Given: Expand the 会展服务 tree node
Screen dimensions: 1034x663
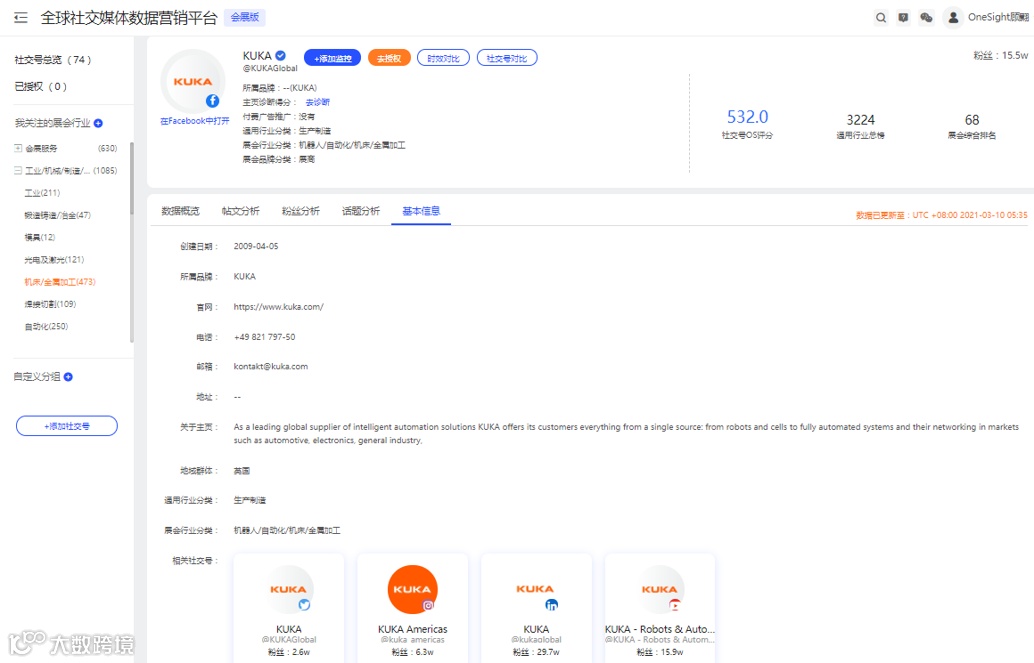Looking at the screenshot, I should point(18,148).
